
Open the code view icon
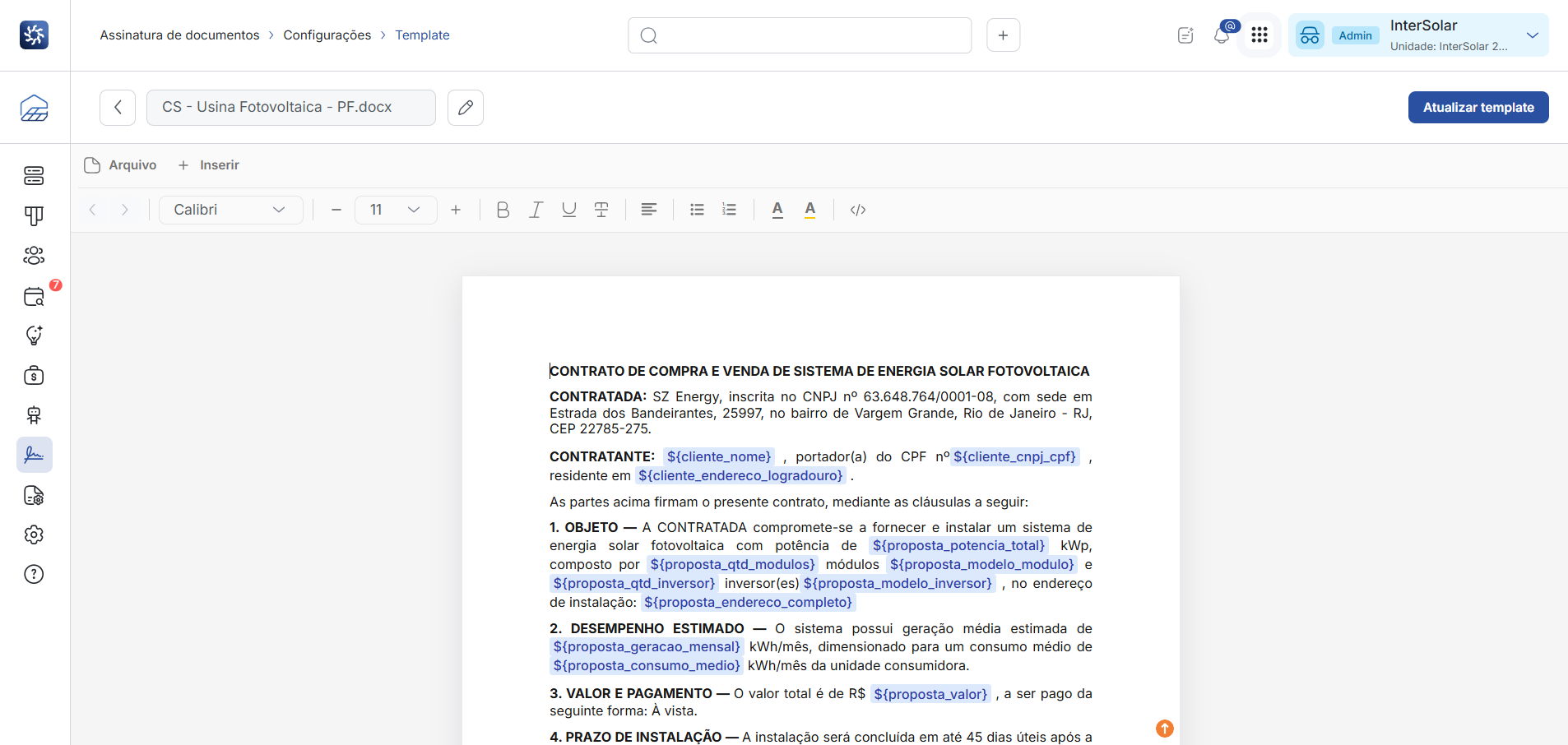coord(858,210)
